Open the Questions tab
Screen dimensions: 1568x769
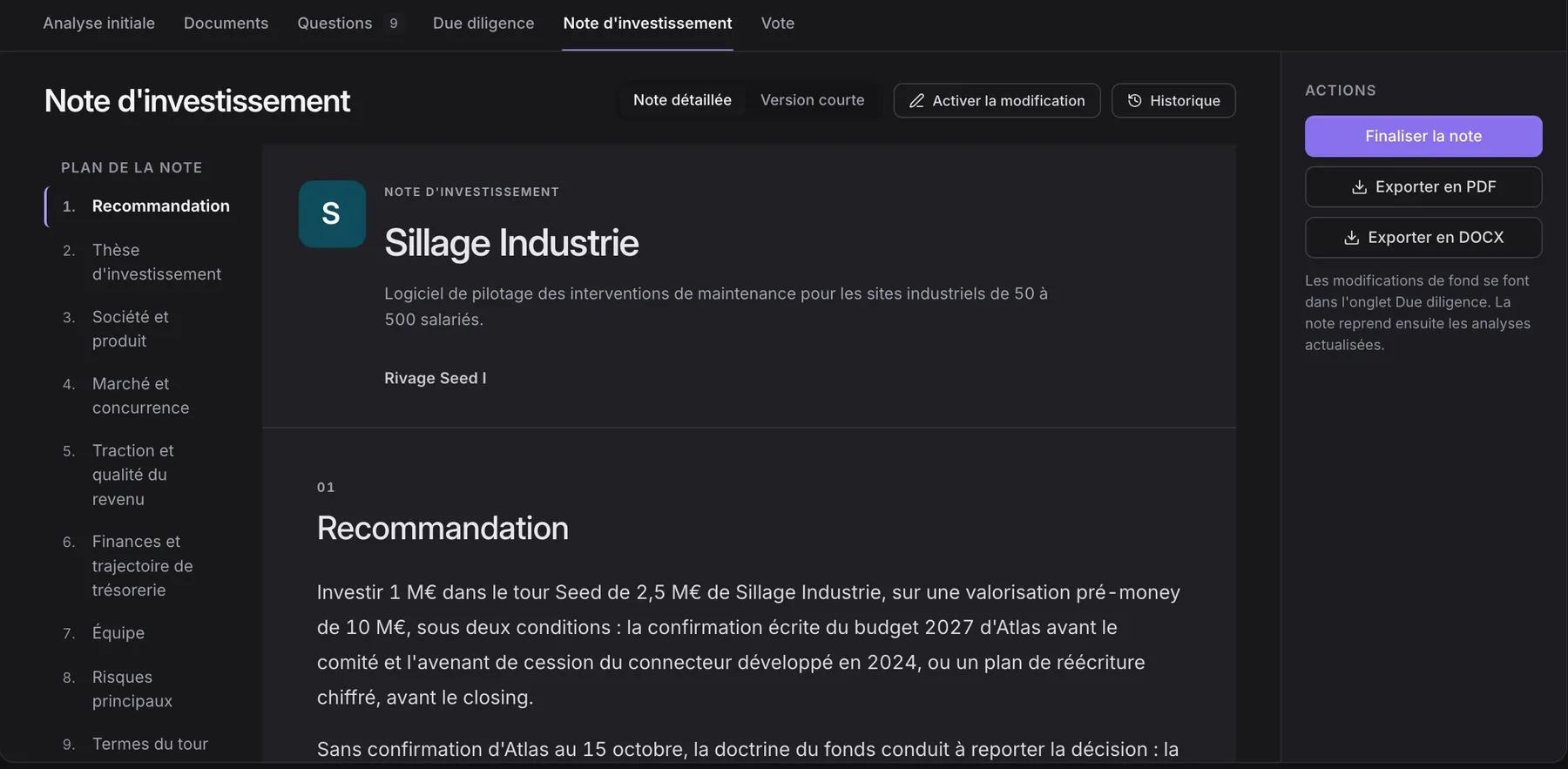335,24
